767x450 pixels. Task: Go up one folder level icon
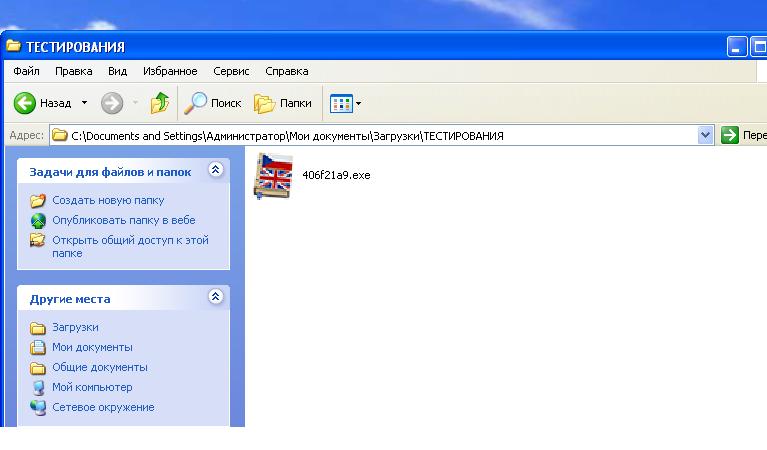point(160,103)
